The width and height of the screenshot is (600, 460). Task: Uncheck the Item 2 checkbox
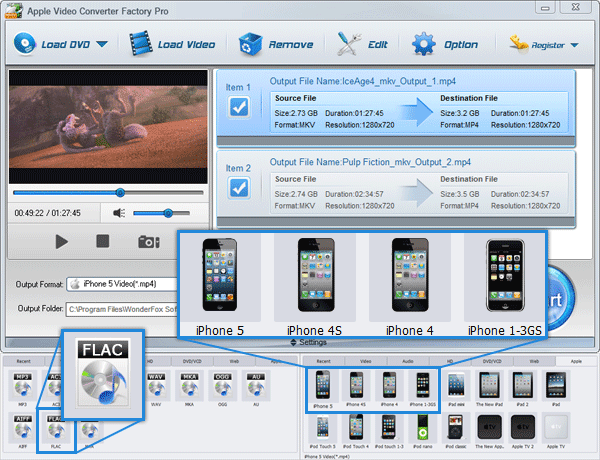pyautogui.click(x=239, y=188)
